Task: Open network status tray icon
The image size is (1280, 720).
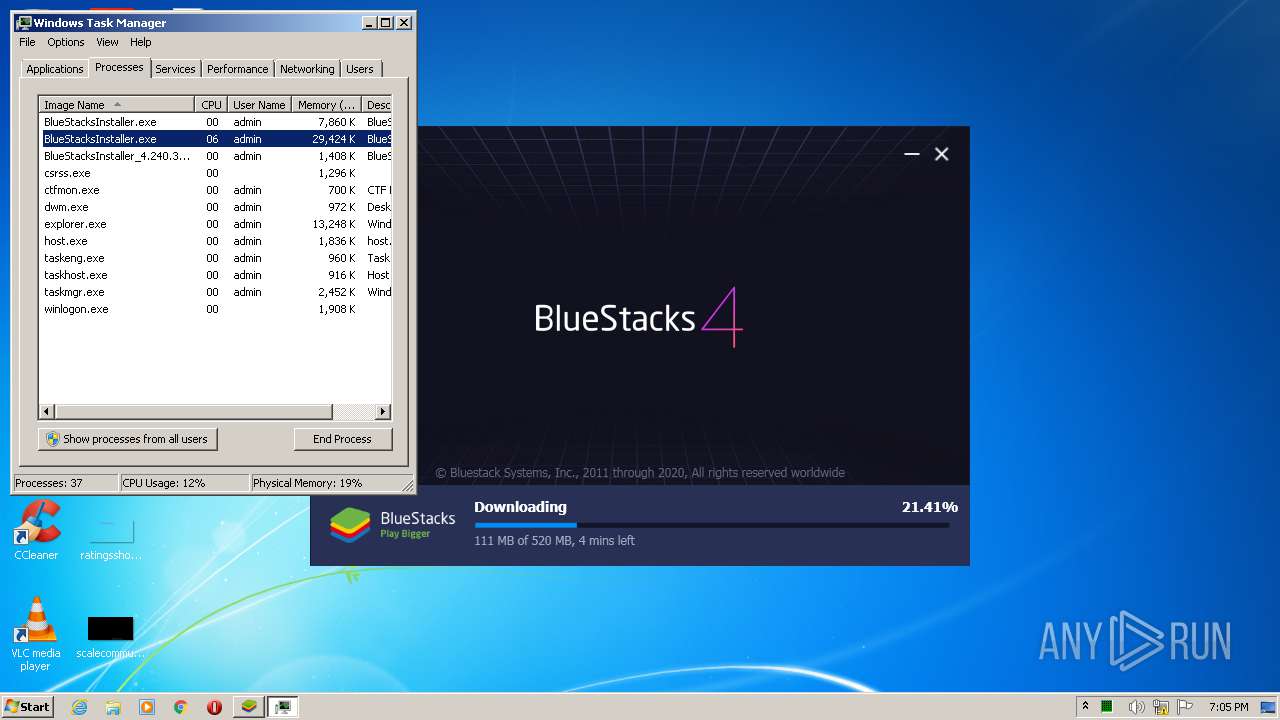Action: [1161, 707]
